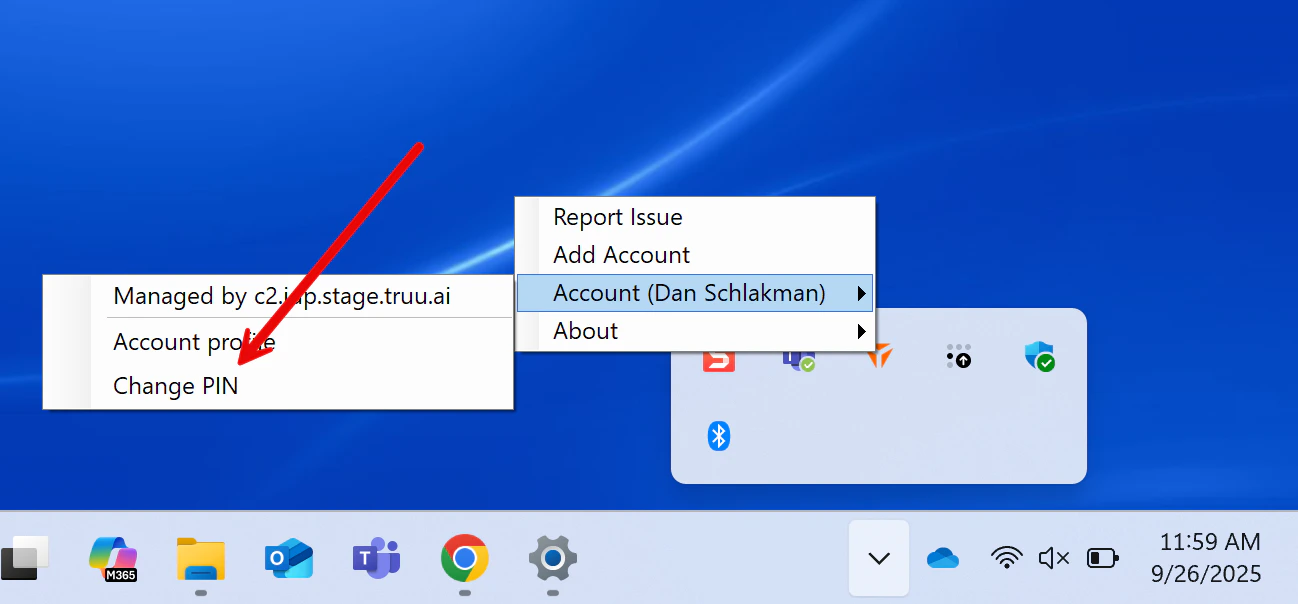The image size is (1298, 604).
Task: Open the Settings gear on the taskbar
Action: (x=553, y=558)
